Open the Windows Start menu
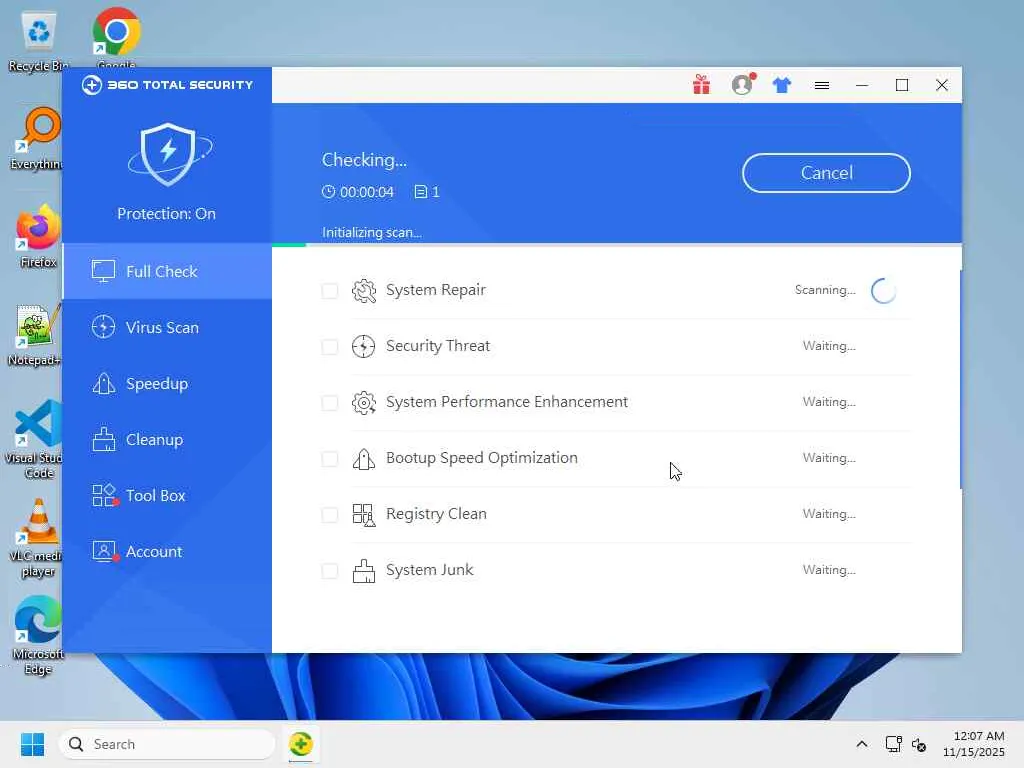This screenshot has height=768, width=1024. tap(32, 744)
